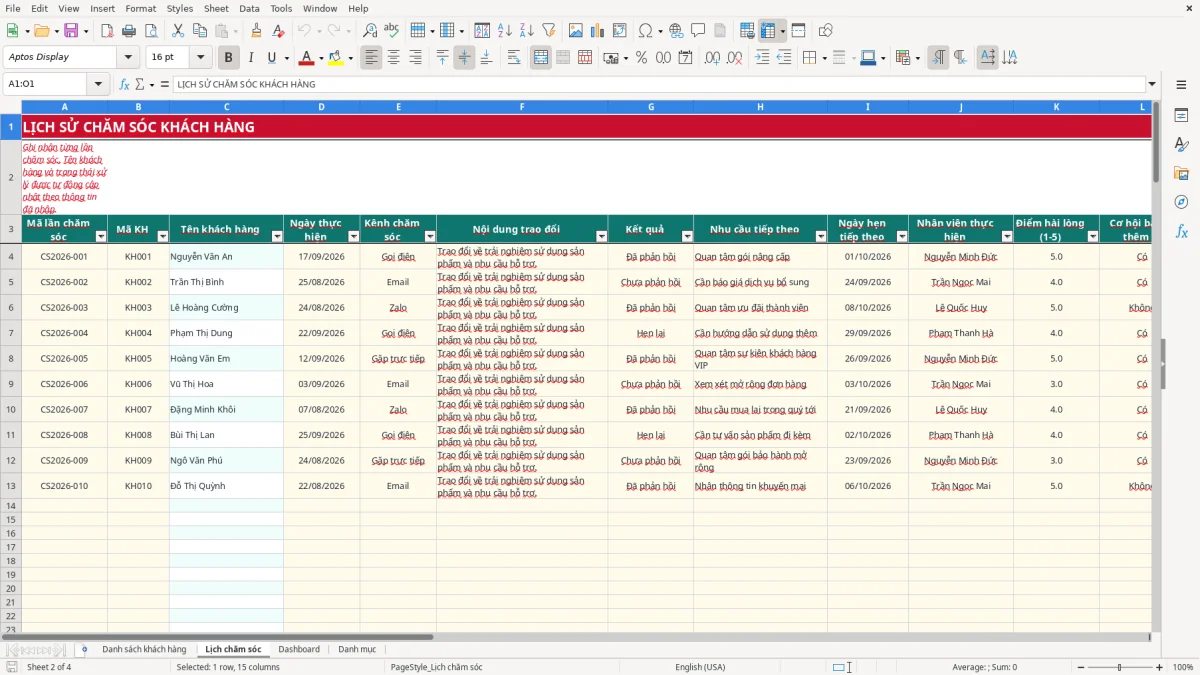Open Font Name dropdown arrow

(127, 57)
